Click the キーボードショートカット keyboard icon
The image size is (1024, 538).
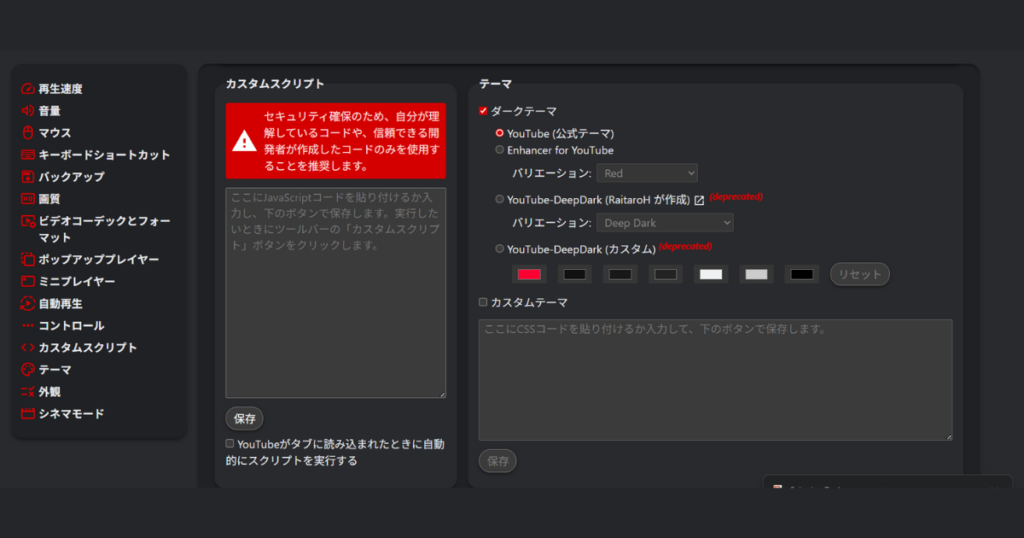click(28, 155)
